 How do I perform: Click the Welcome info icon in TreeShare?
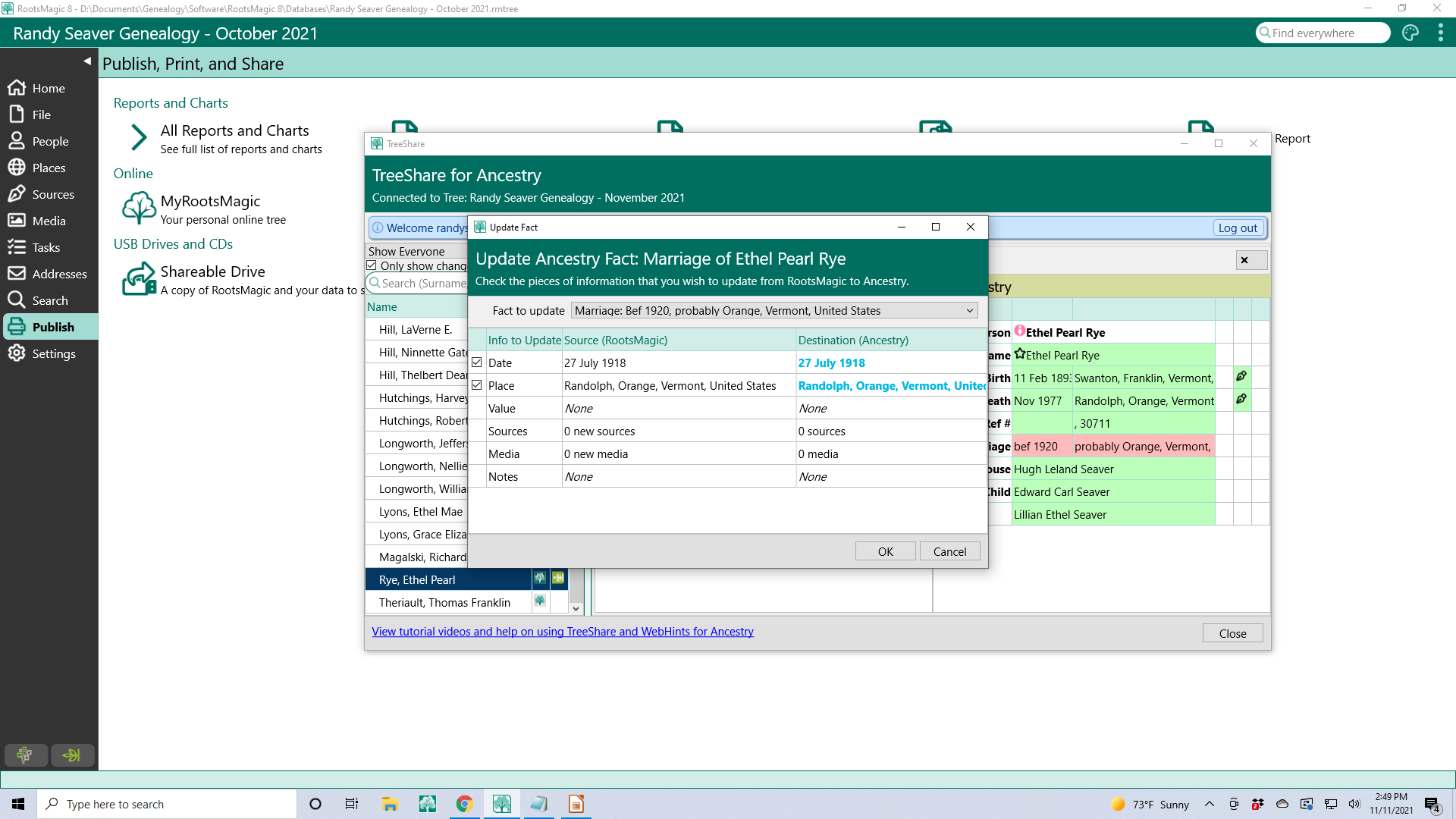378,227
